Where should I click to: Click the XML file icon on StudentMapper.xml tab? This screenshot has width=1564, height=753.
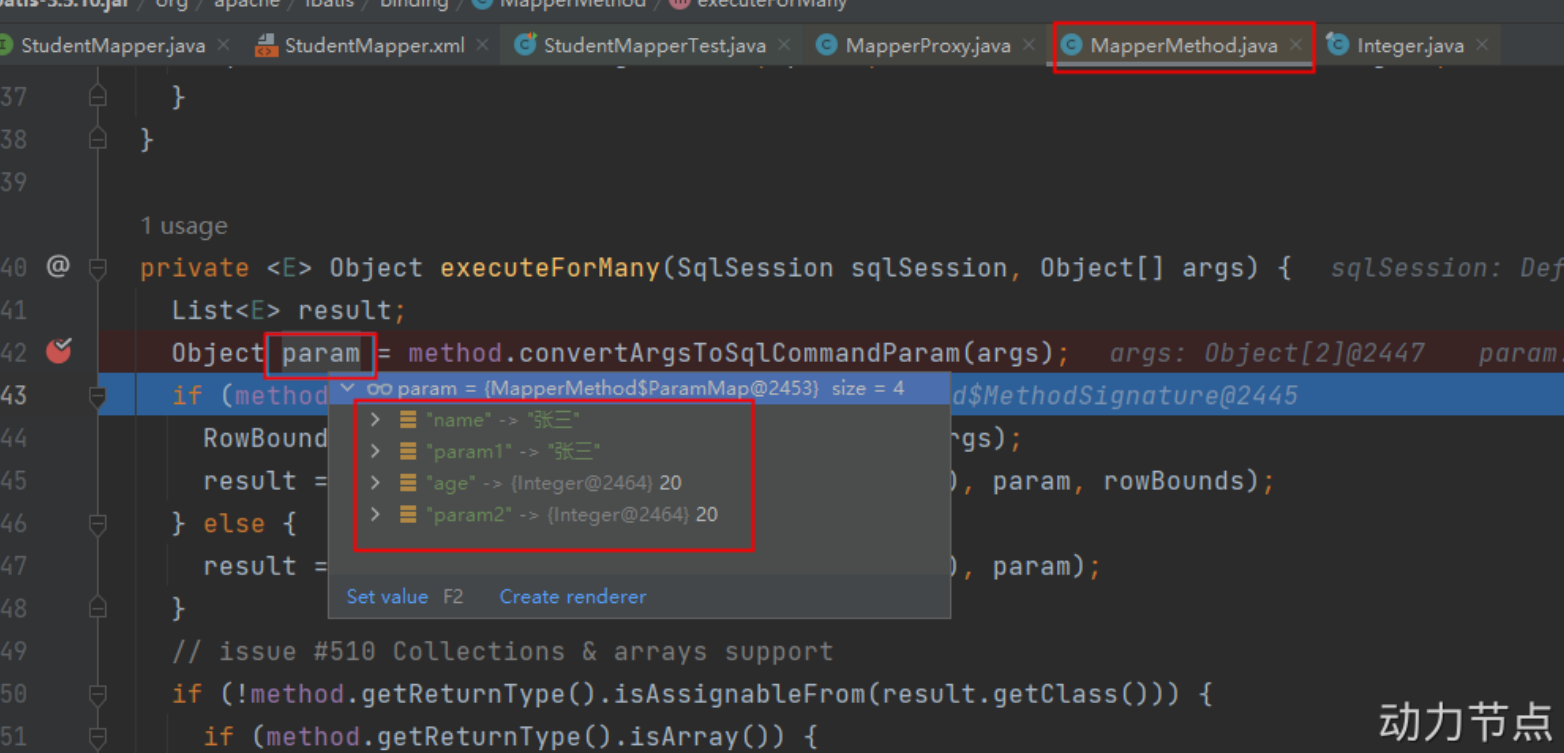tap(265, 45)
